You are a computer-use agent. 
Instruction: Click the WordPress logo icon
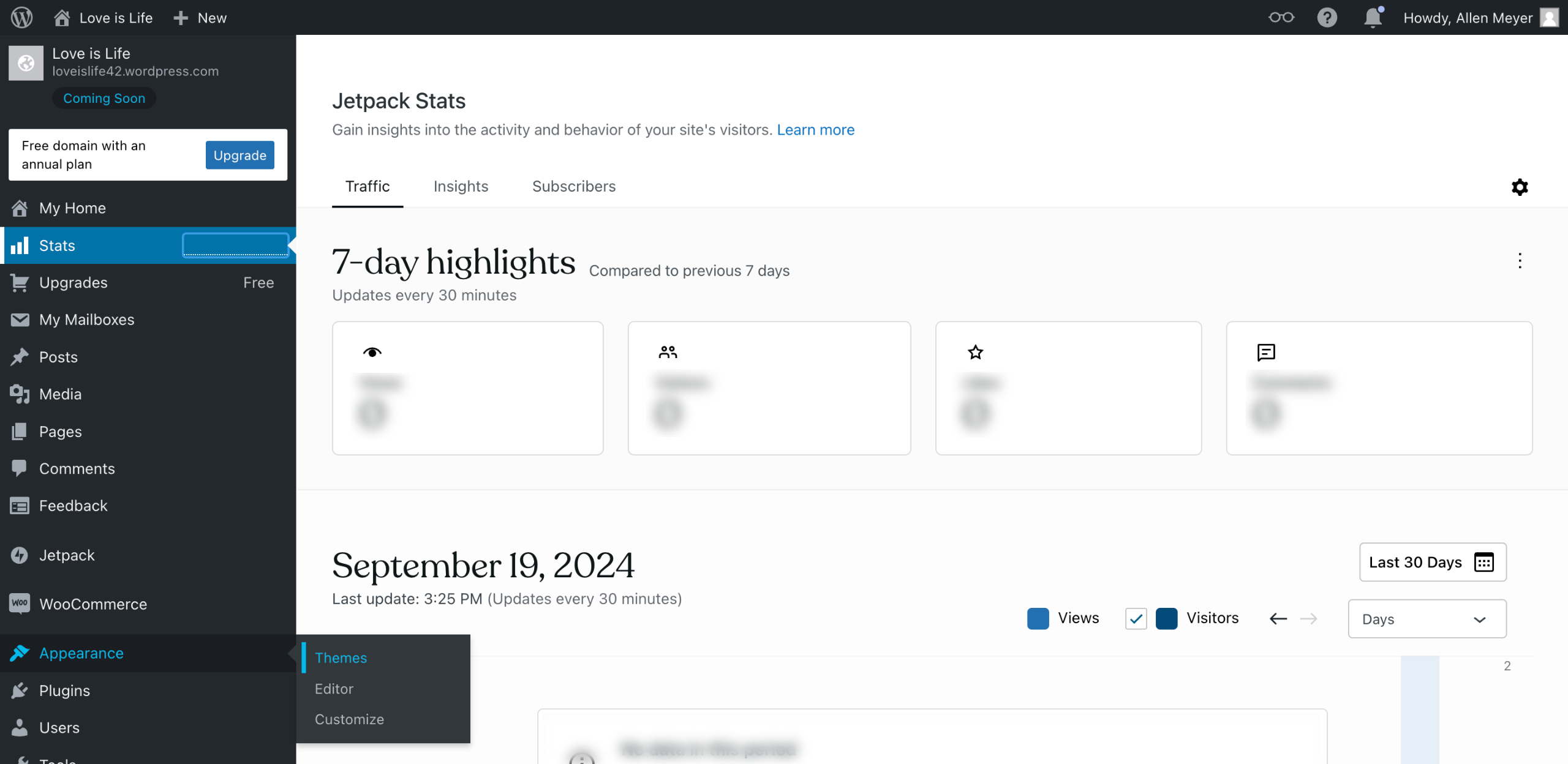21,17
